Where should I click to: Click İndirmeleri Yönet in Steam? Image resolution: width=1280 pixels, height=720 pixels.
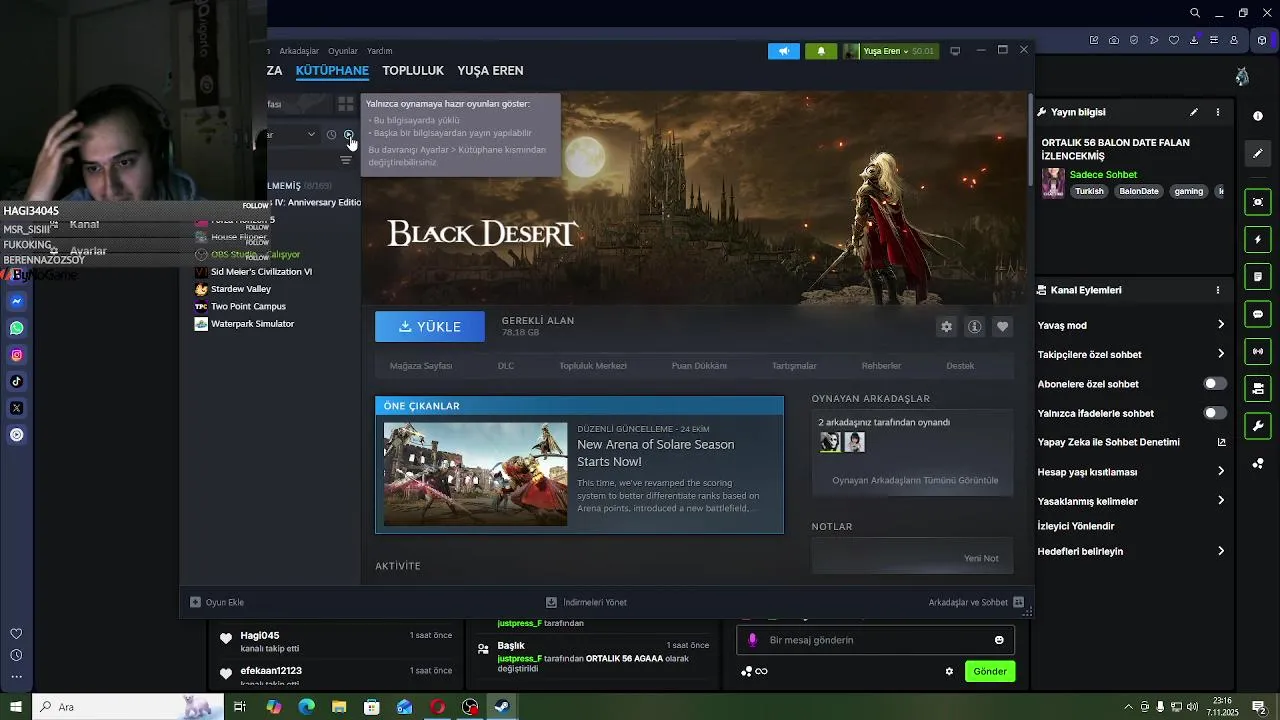pyautogui.click(x=586, y=602)
